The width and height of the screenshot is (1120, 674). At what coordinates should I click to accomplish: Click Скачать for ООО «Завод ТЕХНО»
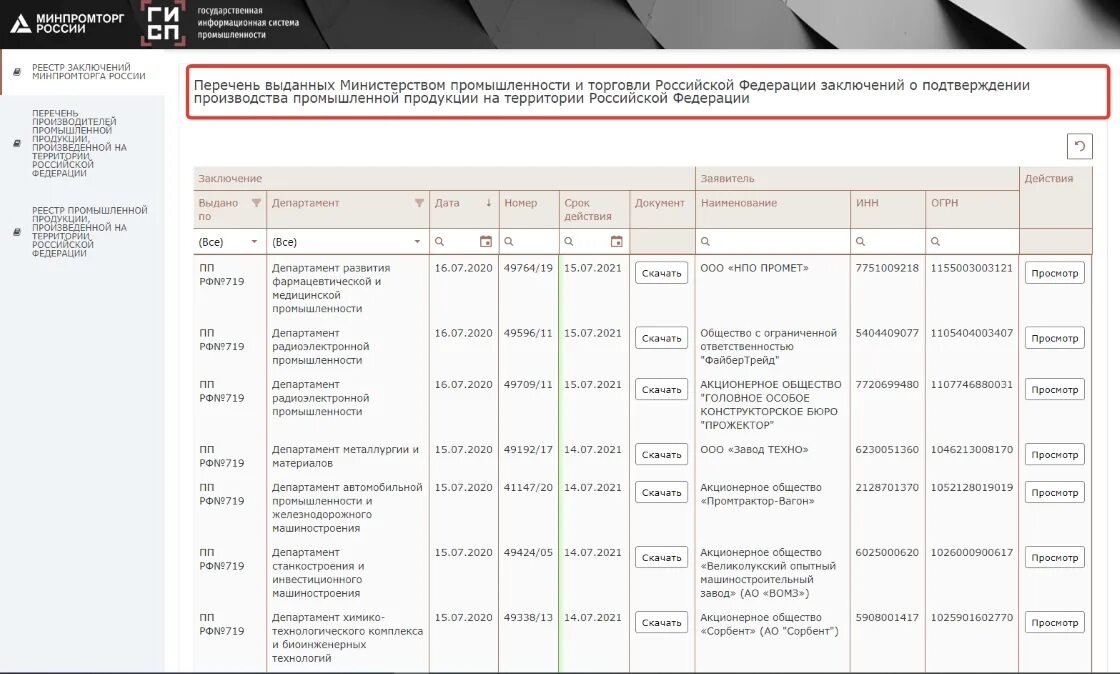pyautogui.click(x=661, y=454)
